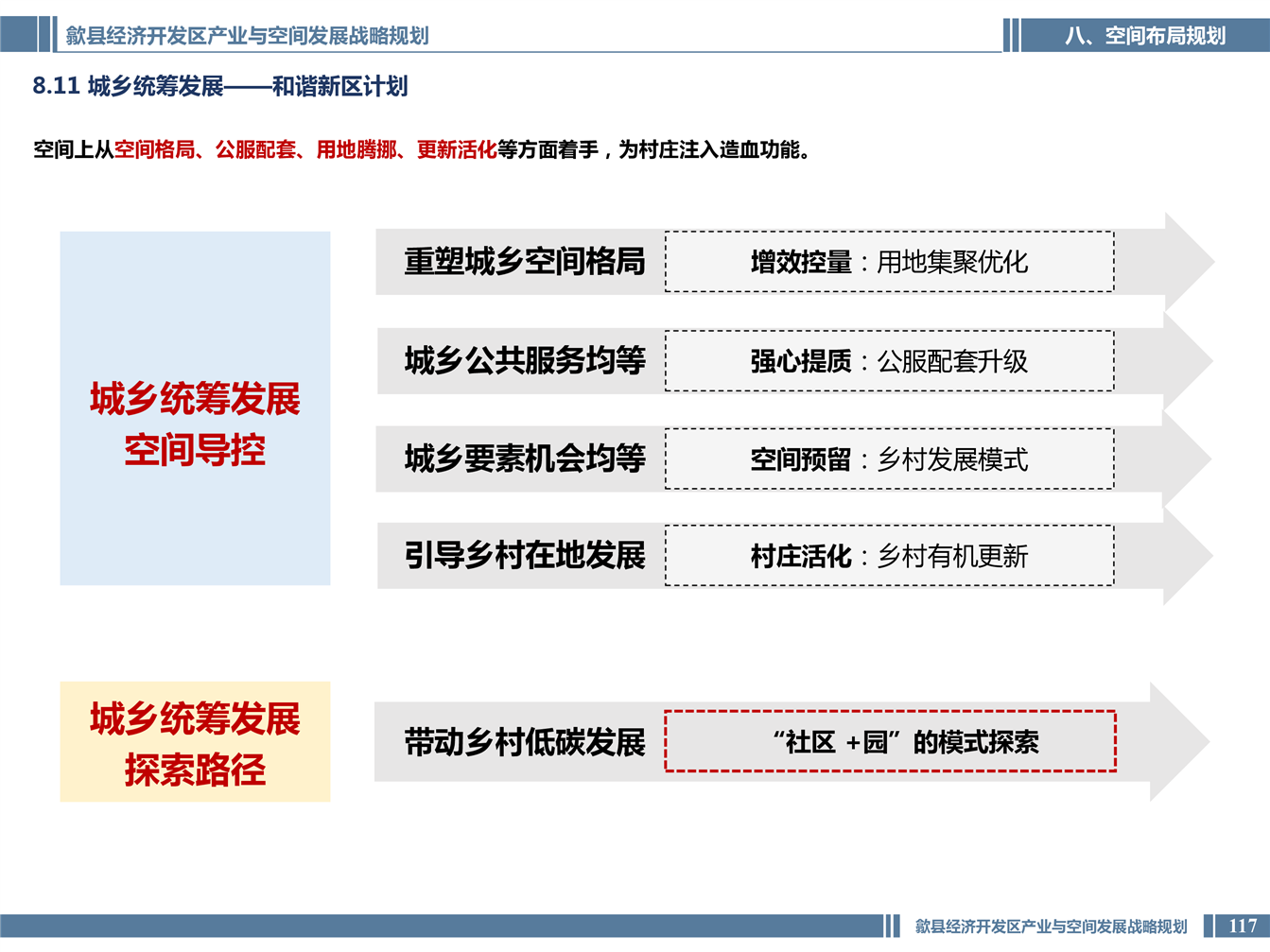Select the dashed box 强心提质：公服配套升级
This screenshot has width=1270, height=952.
[x=890, y=360]
